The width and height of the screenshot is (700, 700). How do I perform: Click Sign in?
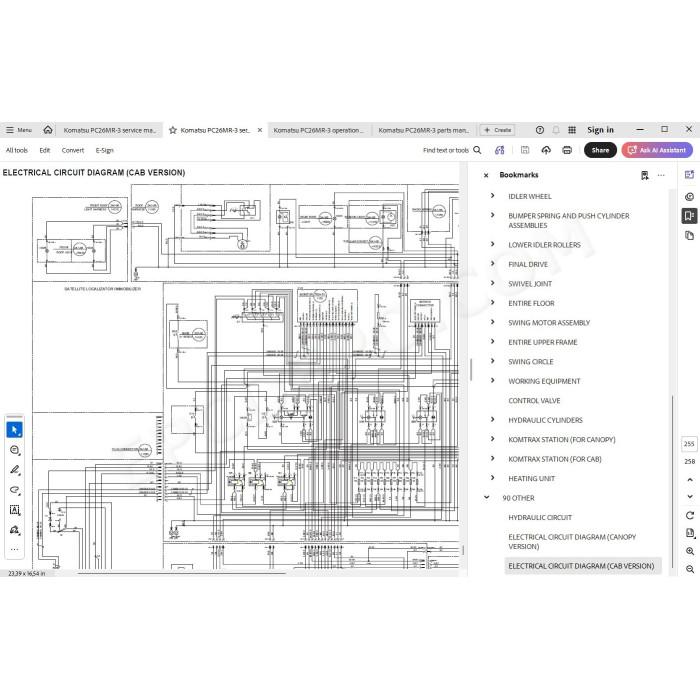tap(600, 130)
